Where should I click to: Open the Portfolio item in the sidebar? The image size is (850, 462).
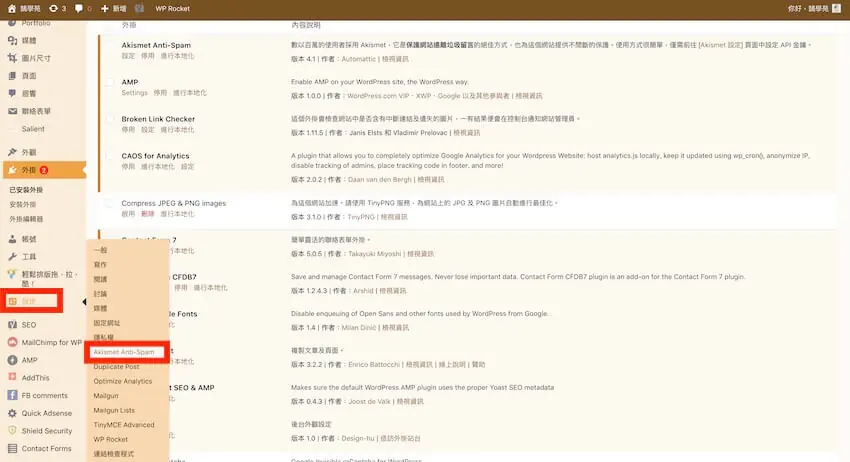[36, 23]
